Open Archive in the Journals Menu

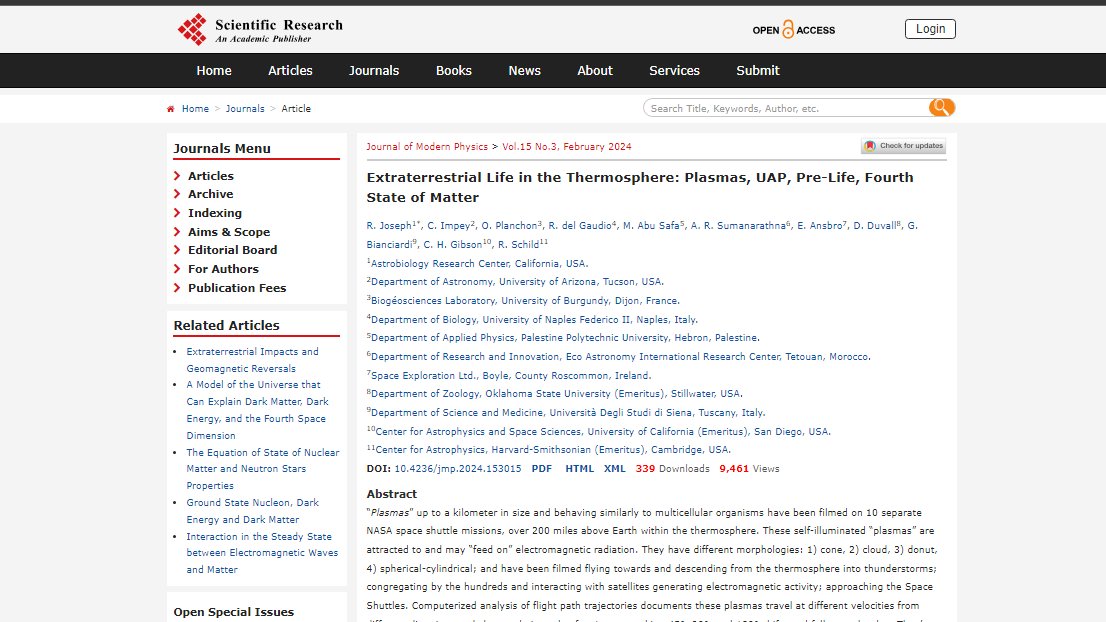click(210, 194)
